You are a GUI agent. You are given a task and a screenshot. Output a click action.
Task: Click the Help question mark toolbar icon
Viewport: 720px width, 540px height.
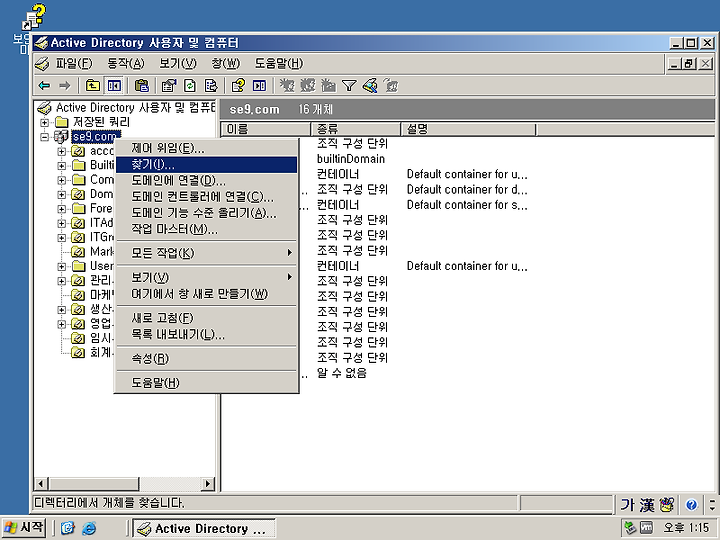click(239, 85)
